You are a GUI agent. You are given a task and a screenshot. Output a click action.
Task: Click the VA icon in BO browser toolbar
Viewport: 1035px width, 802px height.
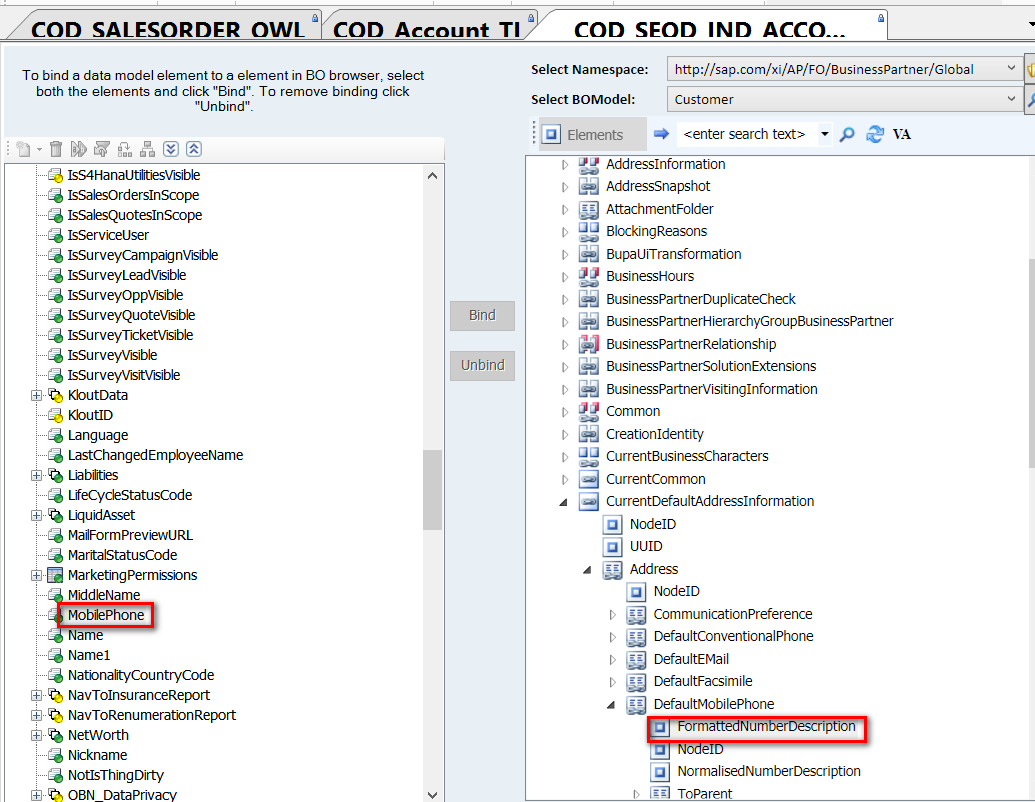tap(902, 134)
